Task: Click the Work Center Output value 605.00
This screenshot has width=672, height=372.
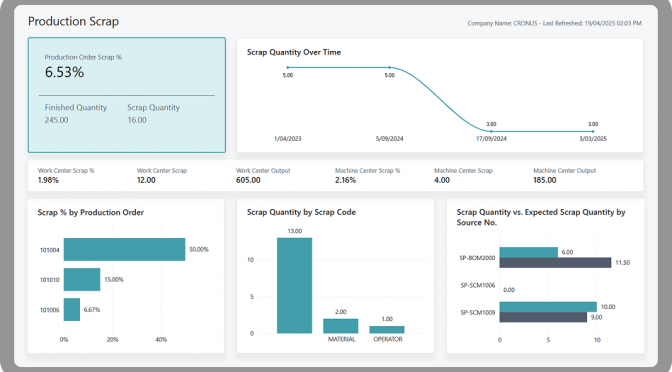Action: pos(248,180)
